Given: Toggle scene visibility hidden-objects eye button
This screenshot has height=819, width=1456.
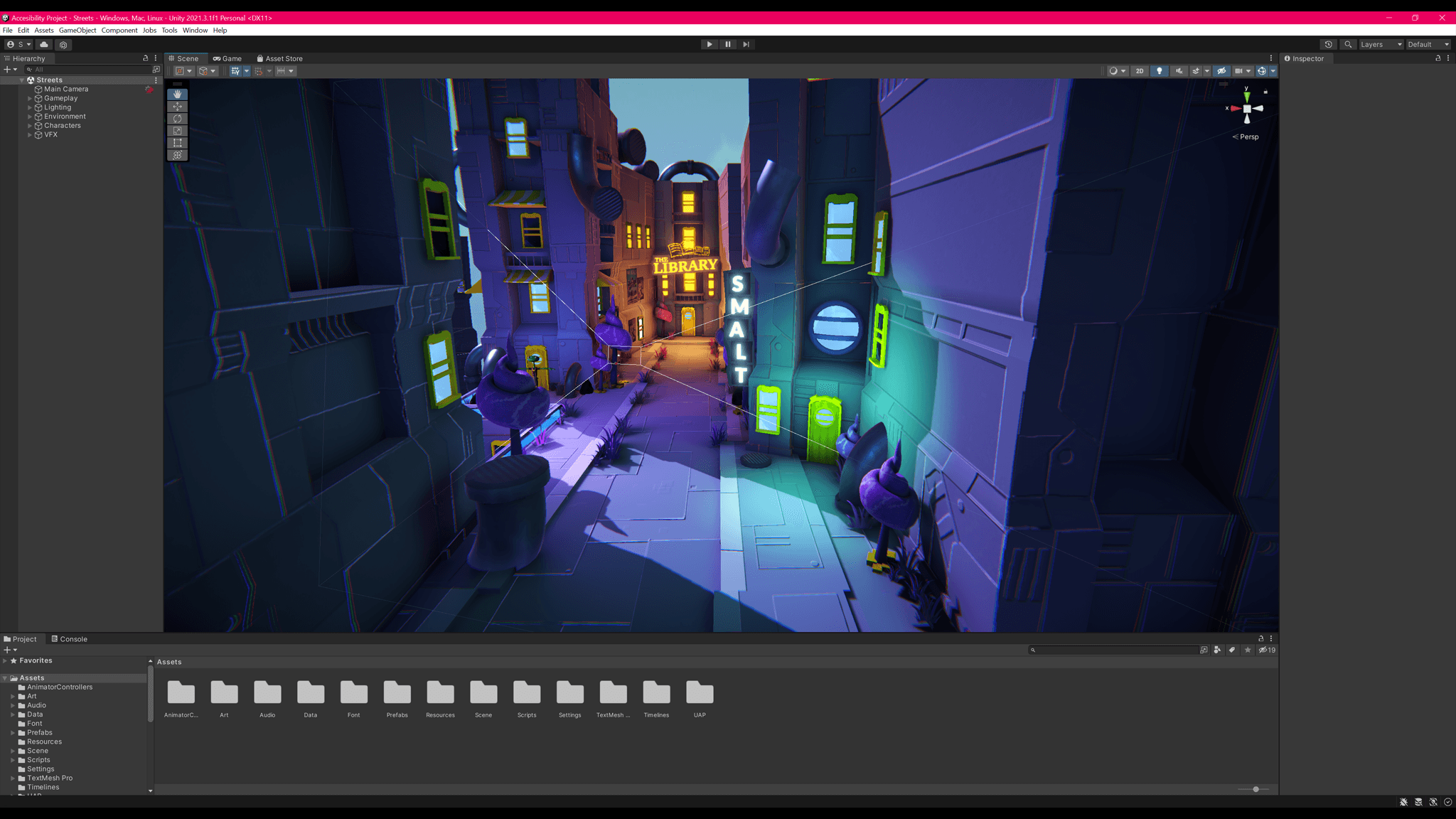Looking at the screenshot, I should (x=1221, y=71).
